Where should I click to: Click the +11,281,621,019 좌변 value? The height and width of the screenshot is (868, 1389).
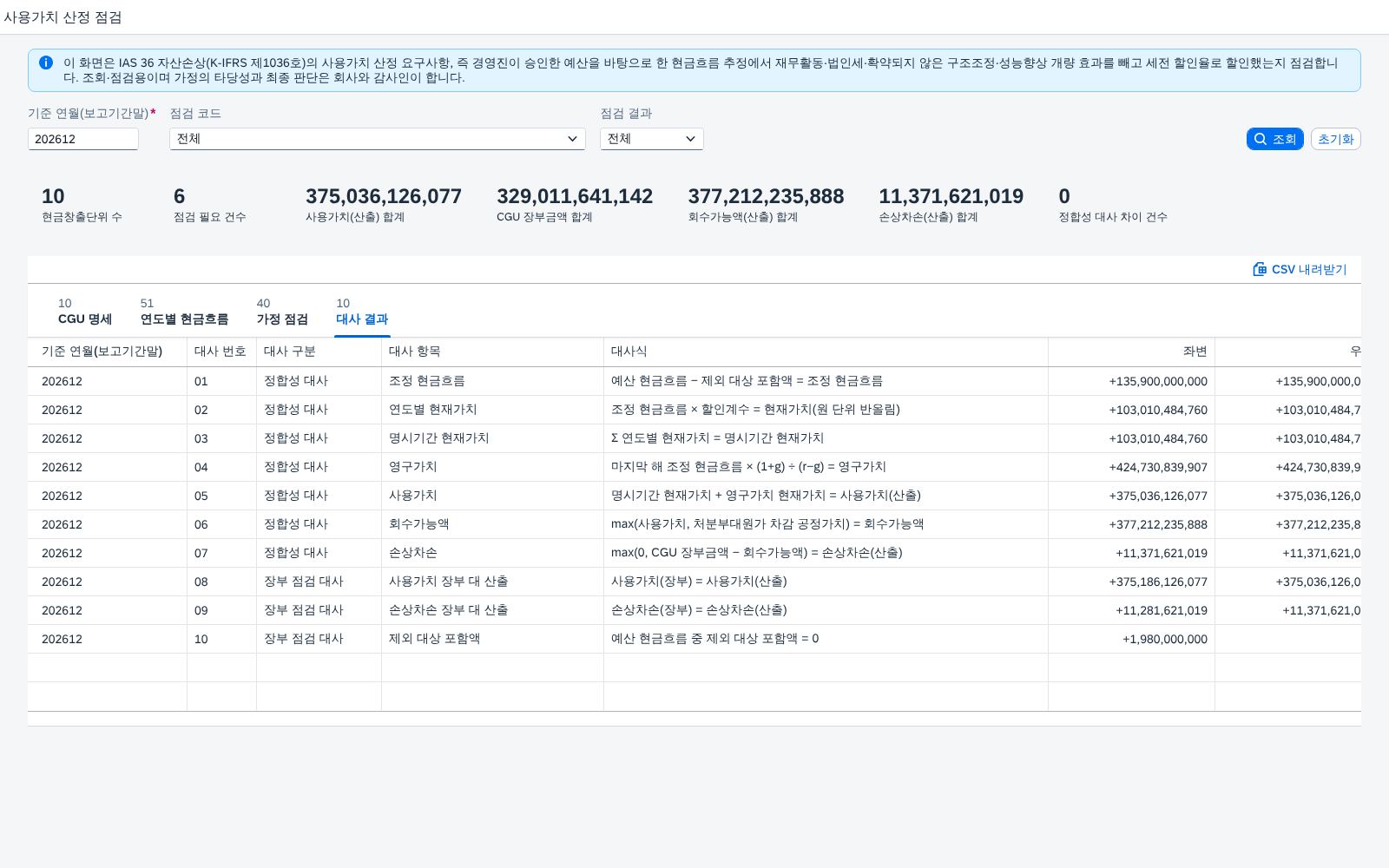(1161, 610)
